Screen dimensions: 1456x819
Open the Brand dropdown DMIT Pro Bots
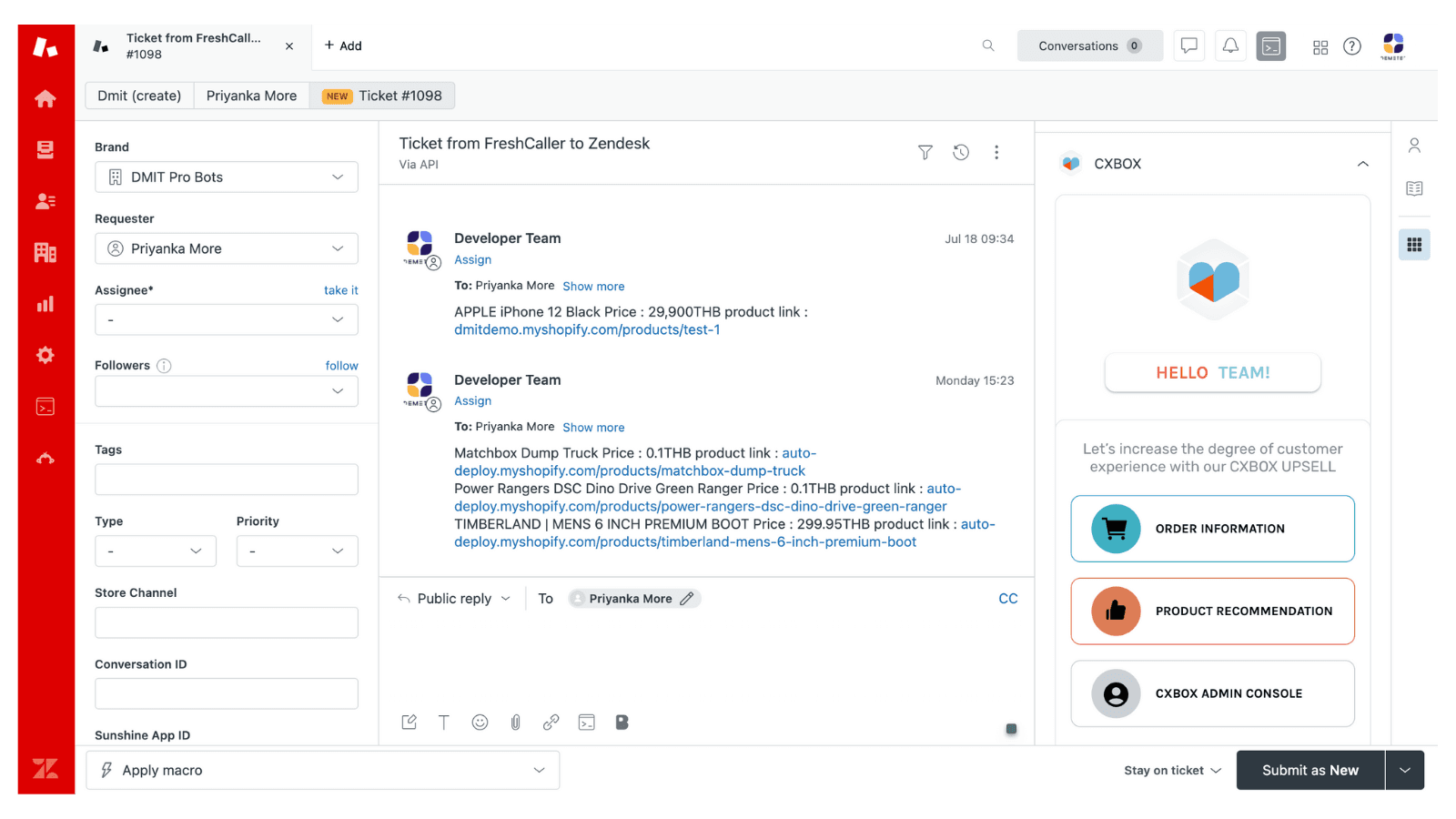click(x=227, y=177)
